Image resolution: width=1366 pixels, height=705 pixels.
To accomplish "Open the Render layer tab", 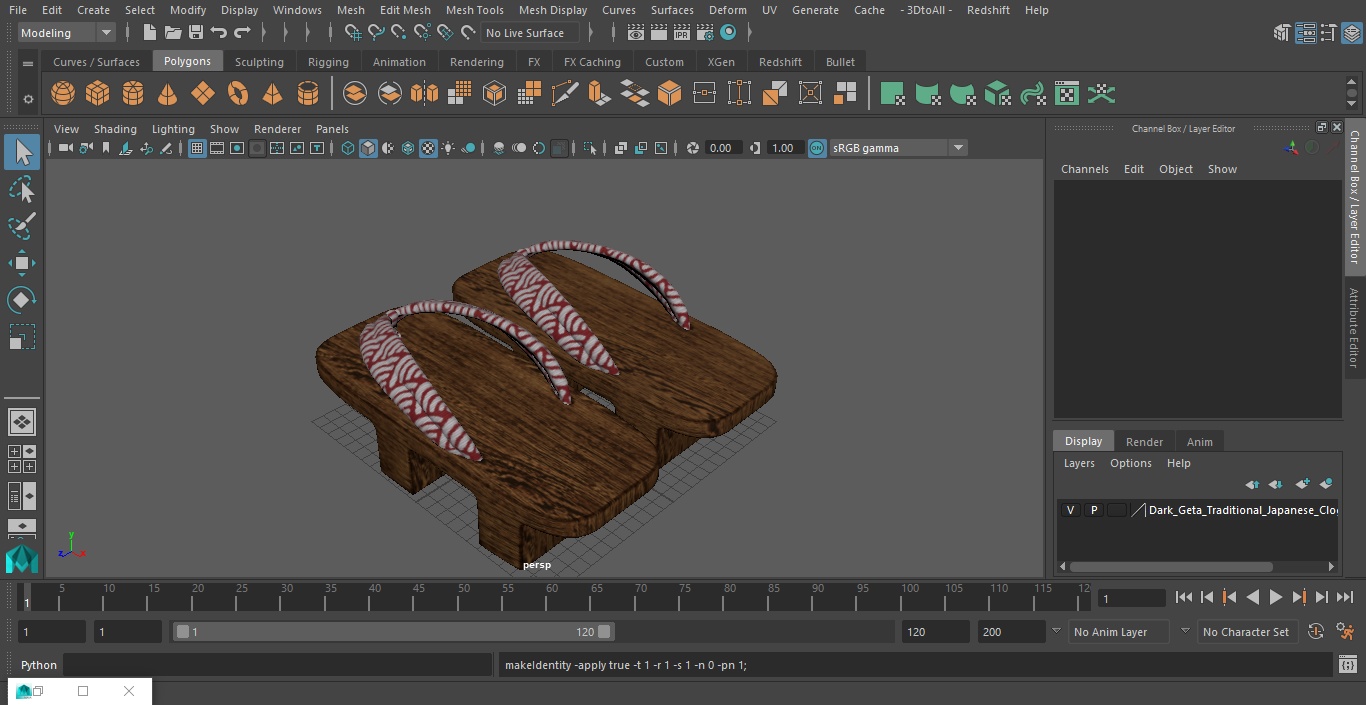I will [x=1144, y=442].
